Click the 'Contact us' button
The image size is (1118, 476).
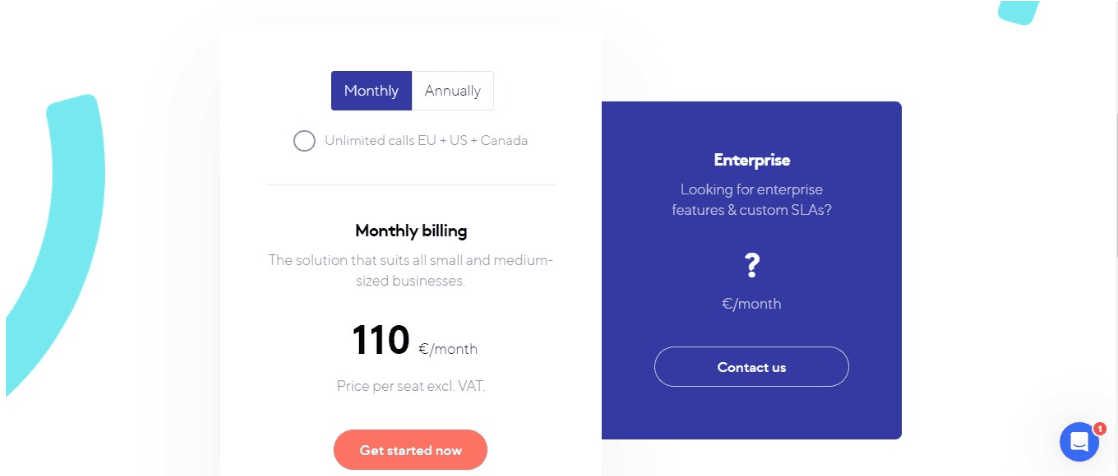click(x=752, y=367)
